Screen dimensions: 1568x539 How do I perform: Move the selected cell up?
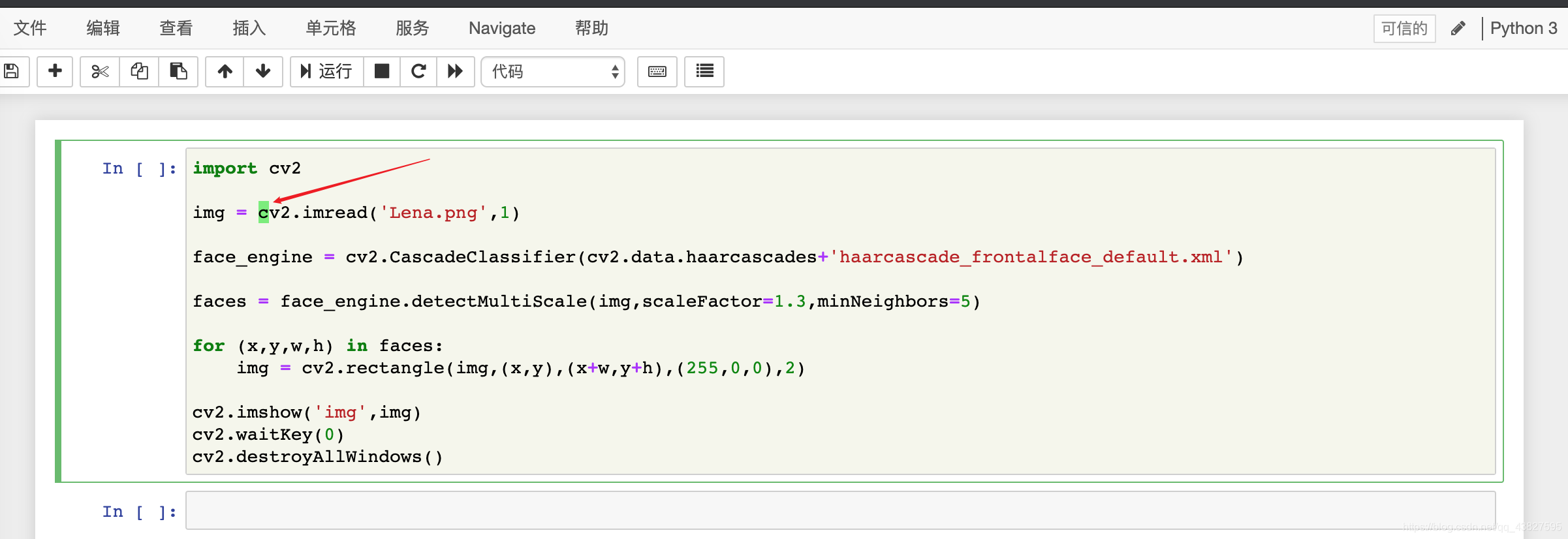click(225, 71)
